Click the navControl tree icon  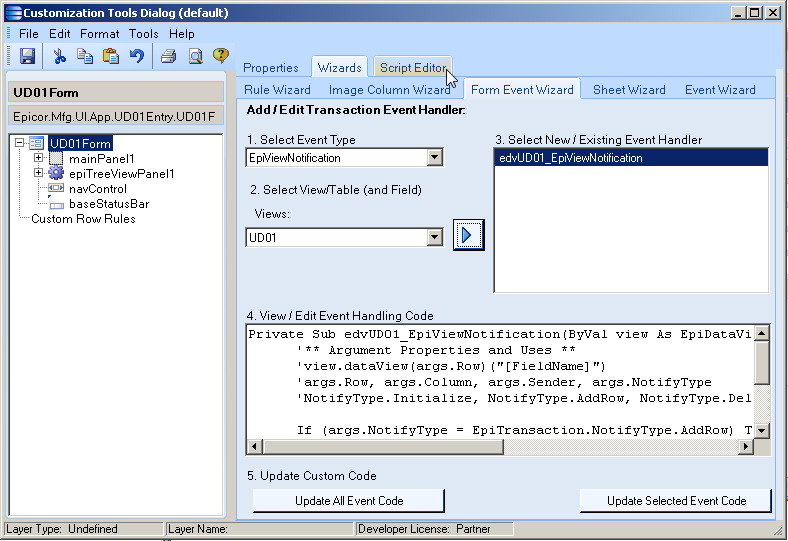(56, 188)
